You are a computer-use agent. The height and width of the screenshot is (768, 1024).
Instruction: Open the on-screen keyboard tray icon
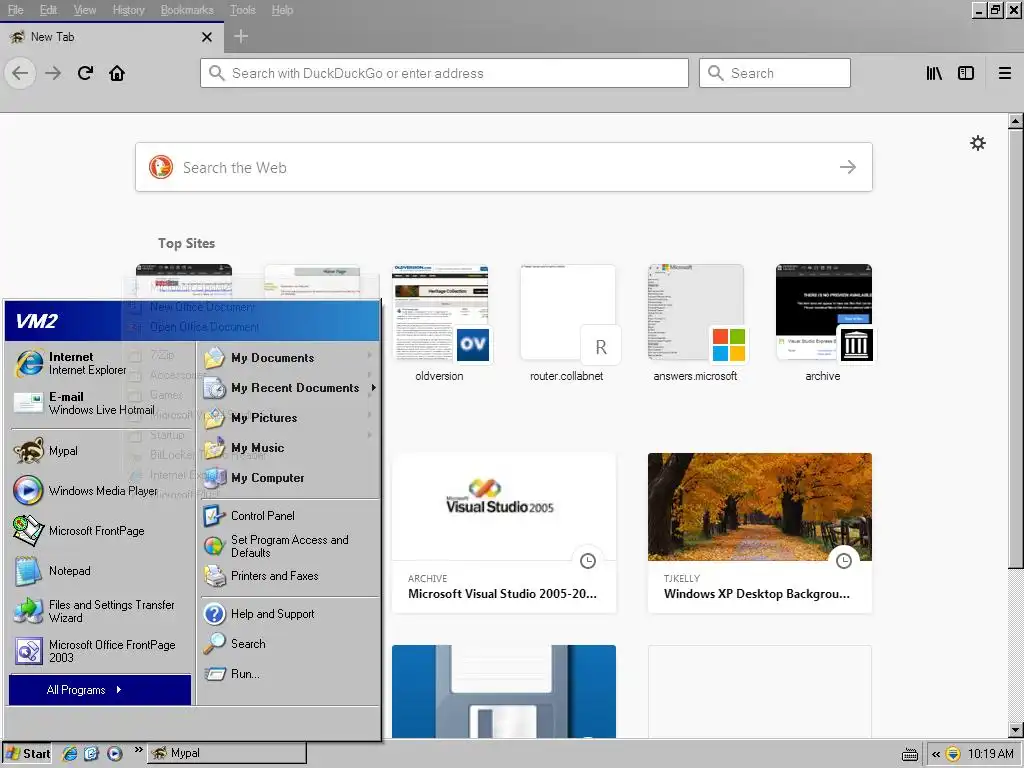tap(910, 755)
